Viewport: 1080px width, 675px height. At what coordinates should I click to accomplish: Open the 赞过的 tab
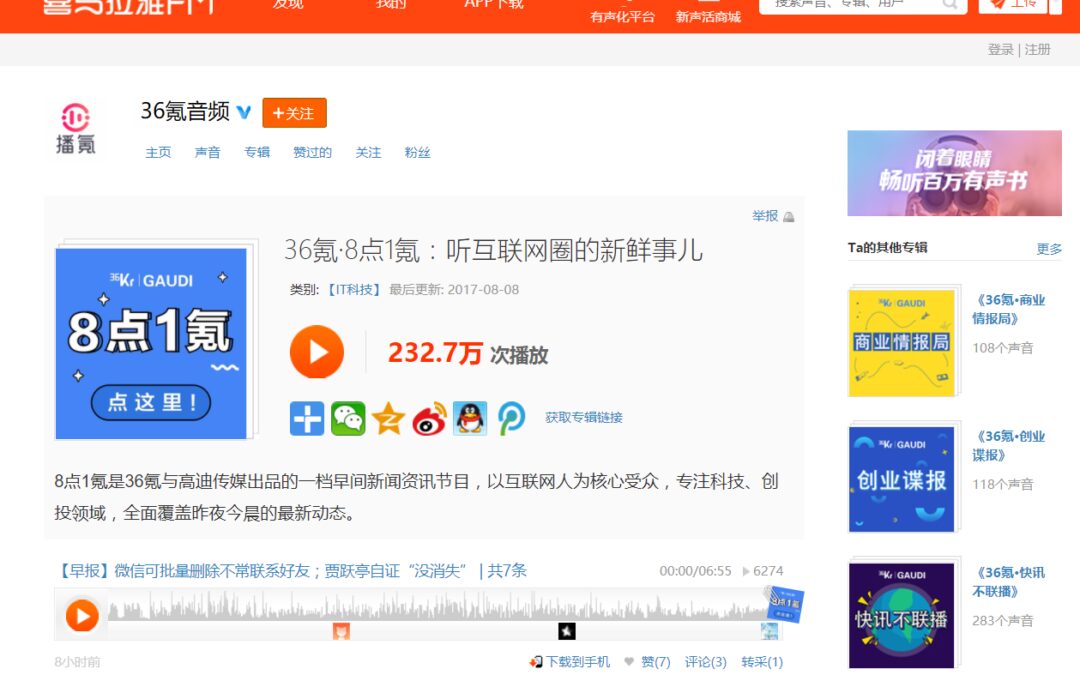coord(312,152)
